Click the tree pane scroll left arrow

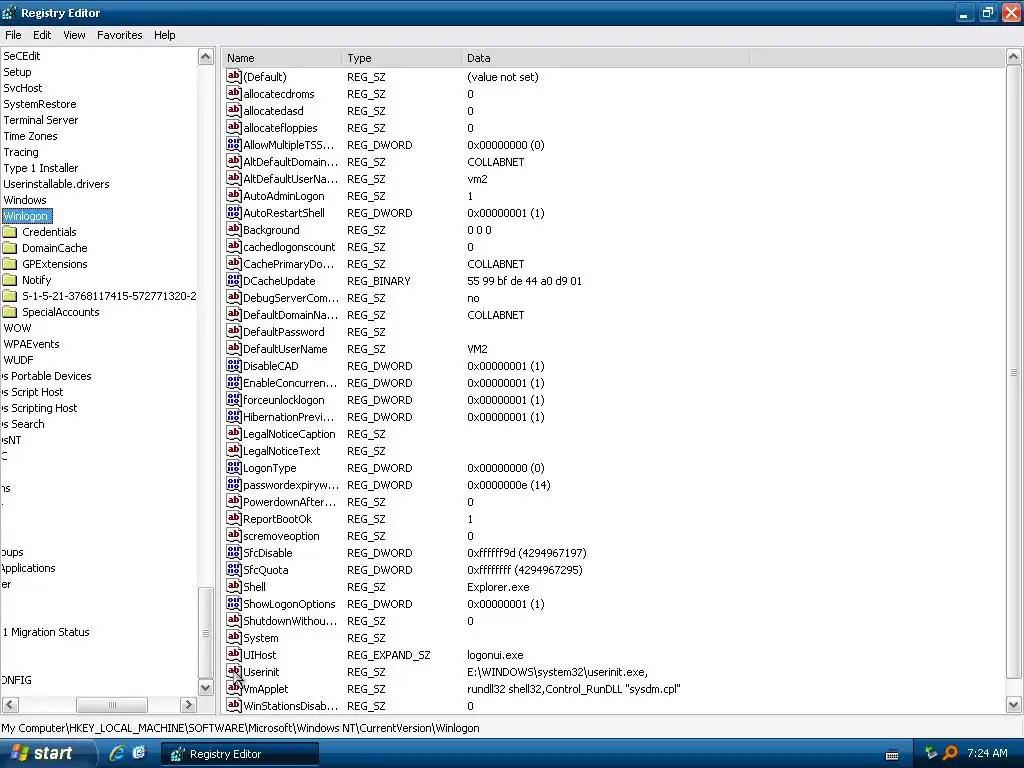point(10,705)
